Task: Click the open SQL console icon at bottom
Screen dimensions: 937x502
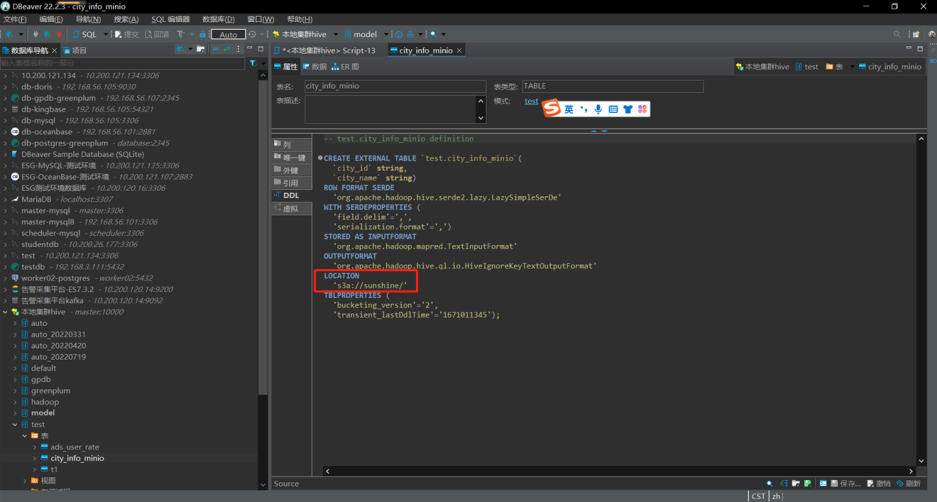Action: coord(823,483)
